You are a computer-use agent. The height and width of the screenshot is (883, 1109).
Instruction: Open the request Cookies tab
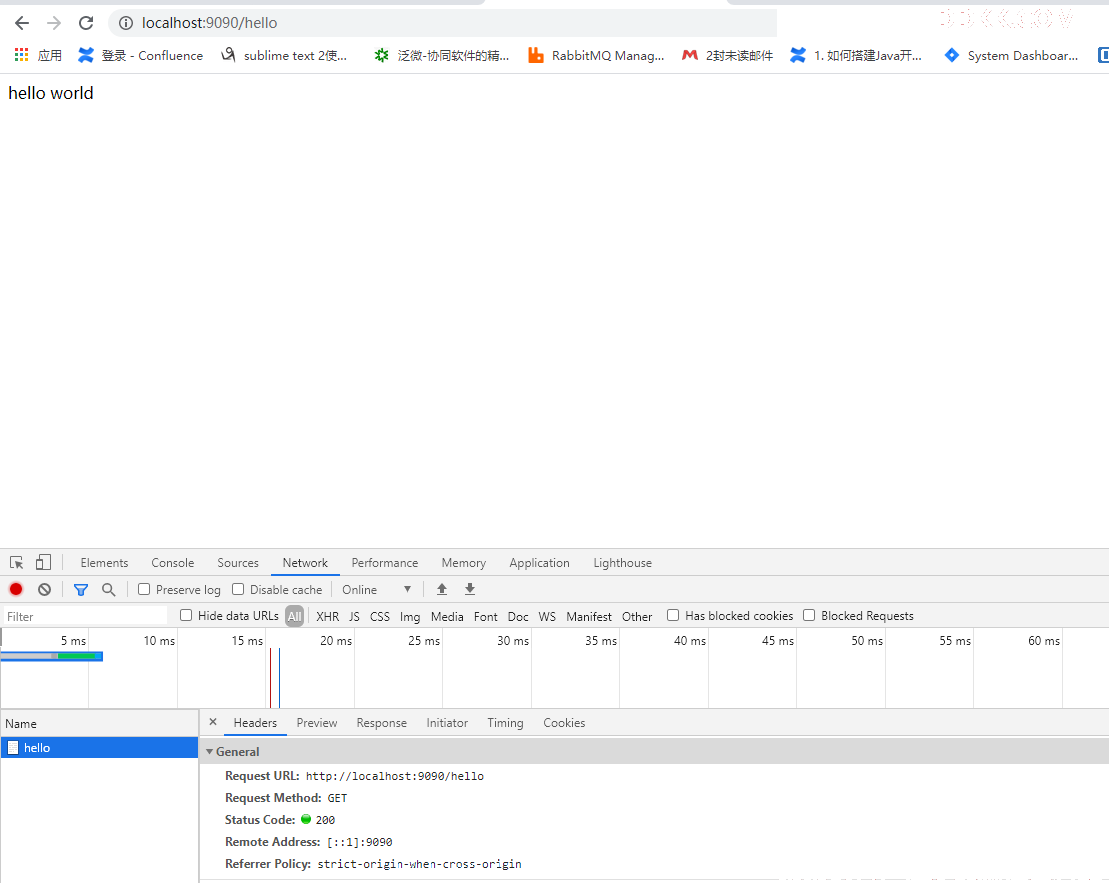click(x=564, y=722)
